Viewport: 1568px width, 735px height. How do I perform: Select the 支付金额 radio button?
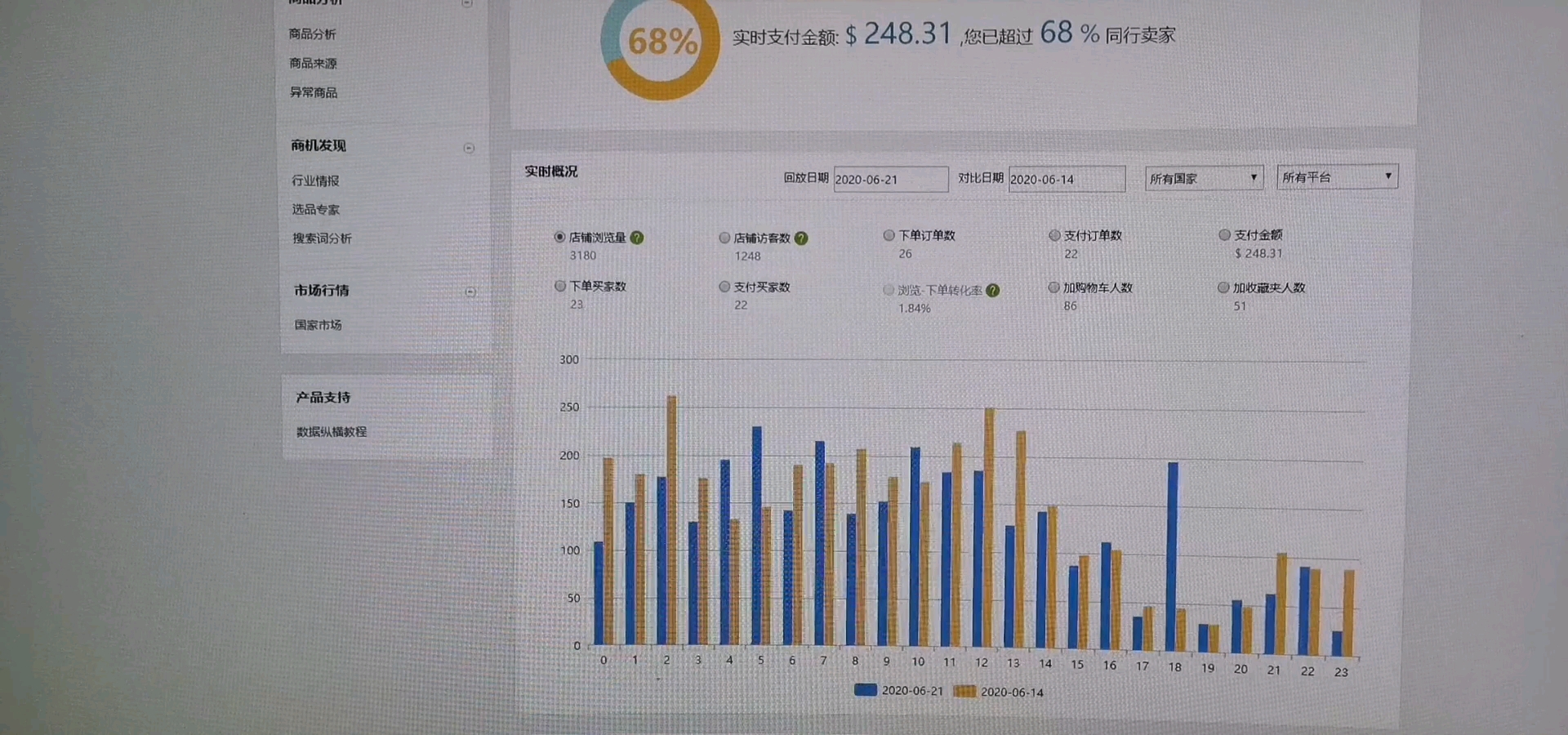pos(1224,234)
